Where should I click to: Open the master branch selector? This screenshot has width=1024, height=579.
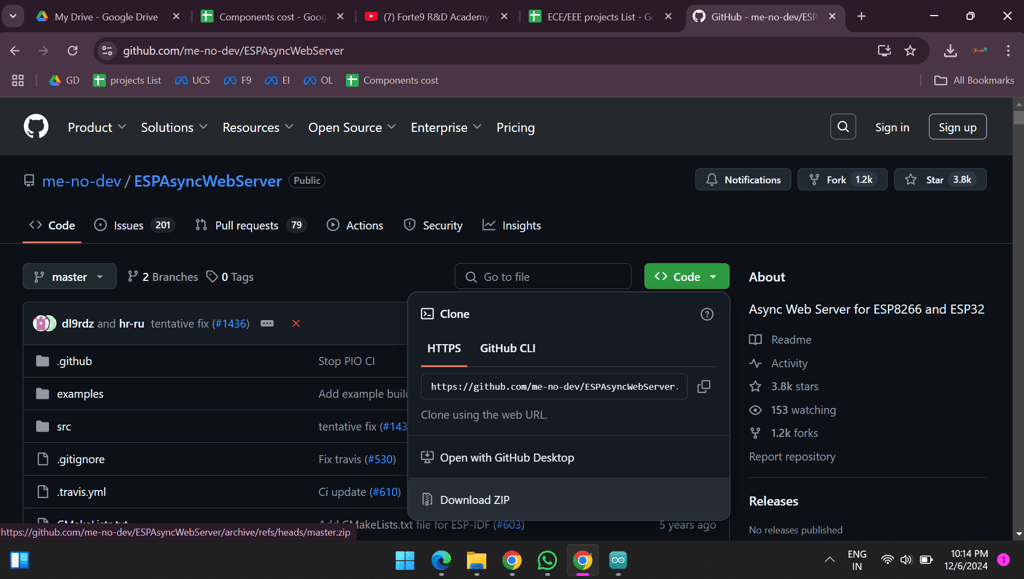(70, 277)
